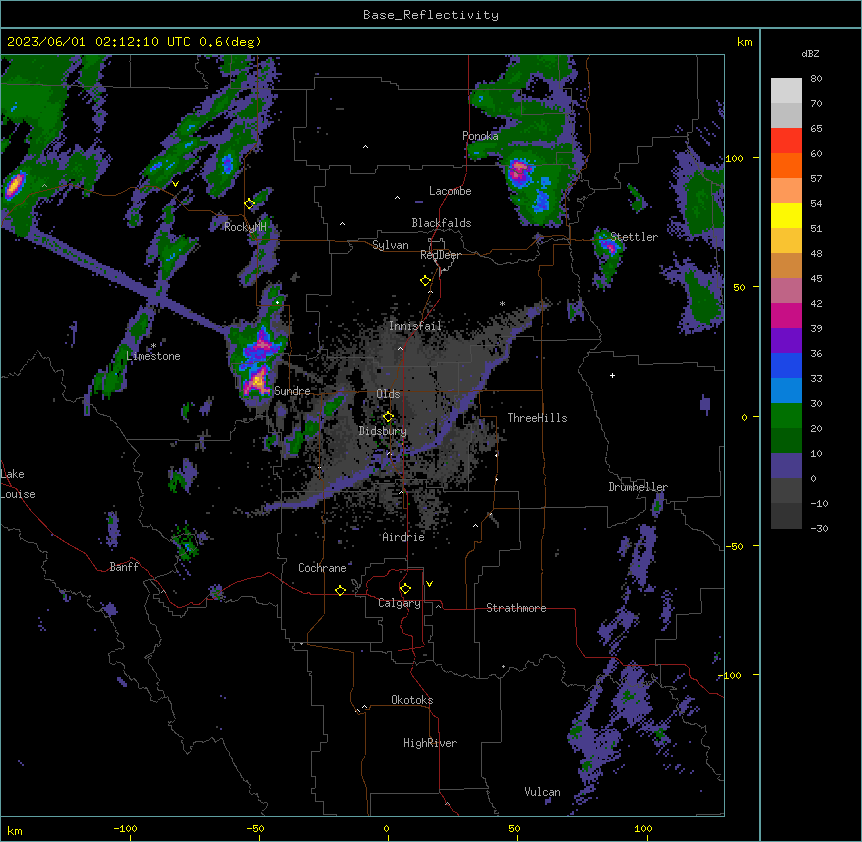Click the yellow V marker northeast of Calgary
The height and width of the screenshot is (842, 862).
click(x=429, y=584)
